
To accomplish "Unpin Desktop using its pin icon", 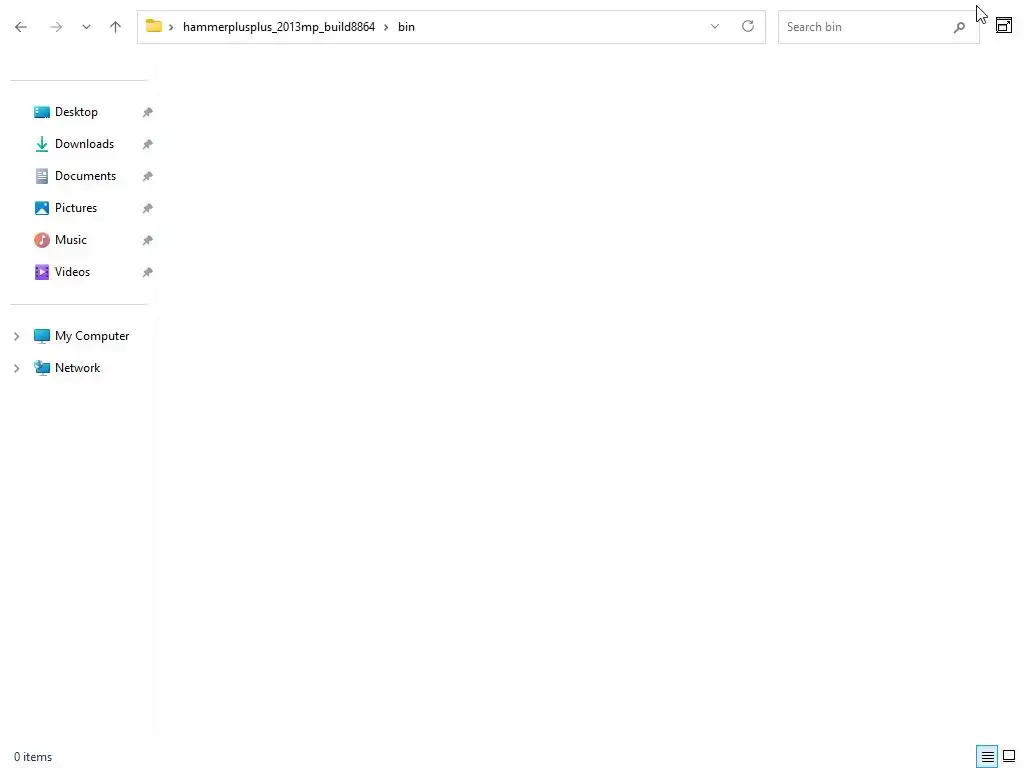I will pyautogui.click(x=148, y=112).
